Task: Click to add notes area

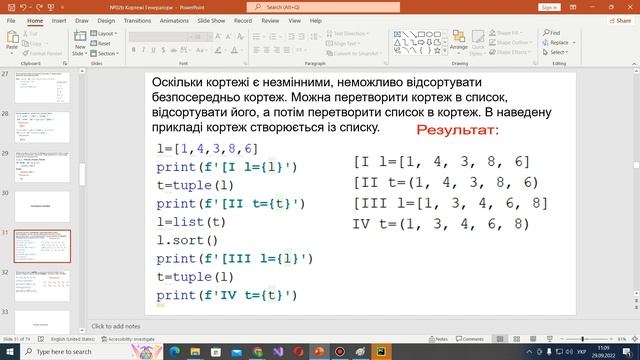Action: point(116,326)
